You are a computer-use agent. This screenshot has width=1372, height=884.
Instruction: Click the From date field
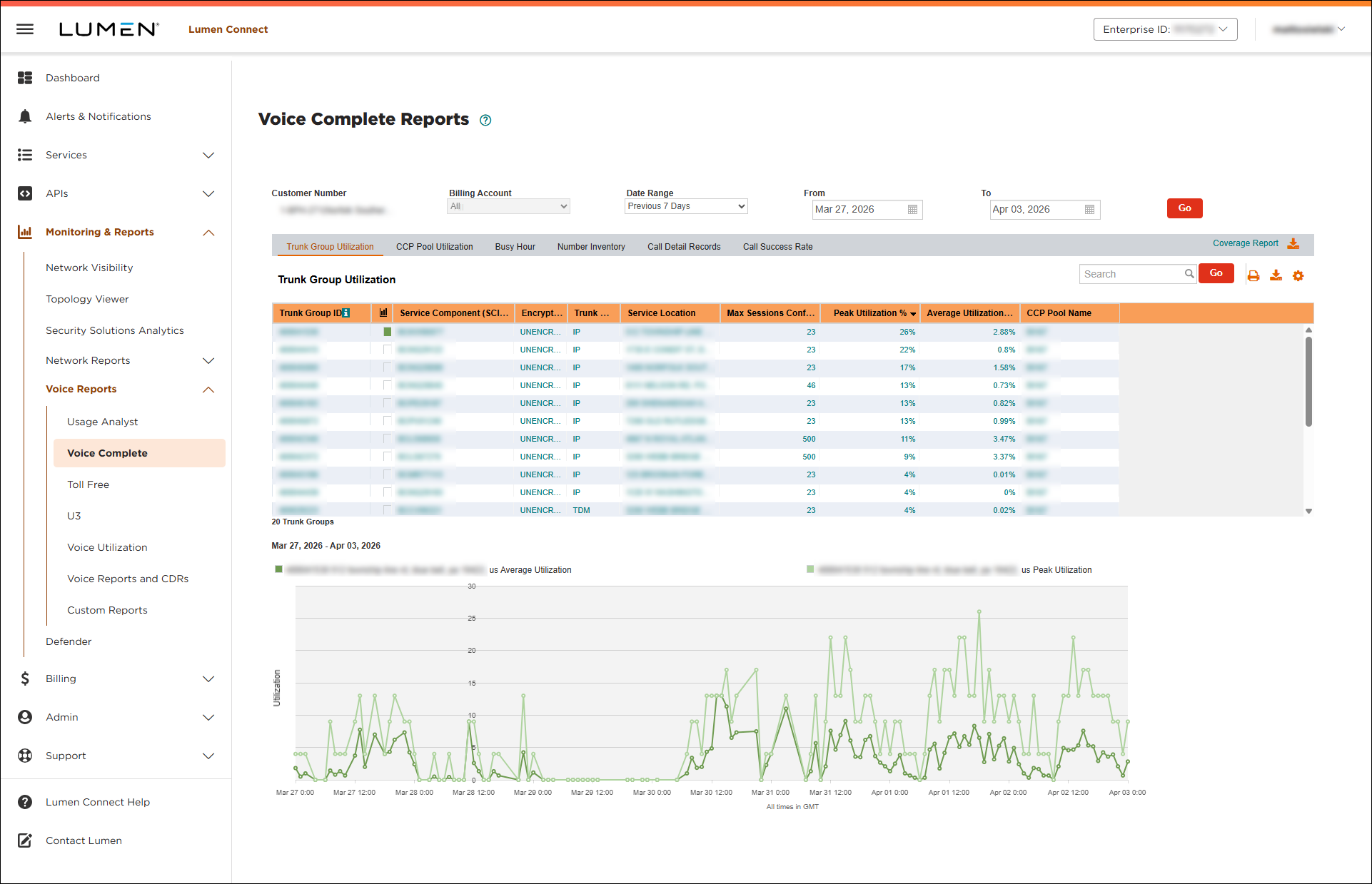pyautogui.click(x=867, y=209)
